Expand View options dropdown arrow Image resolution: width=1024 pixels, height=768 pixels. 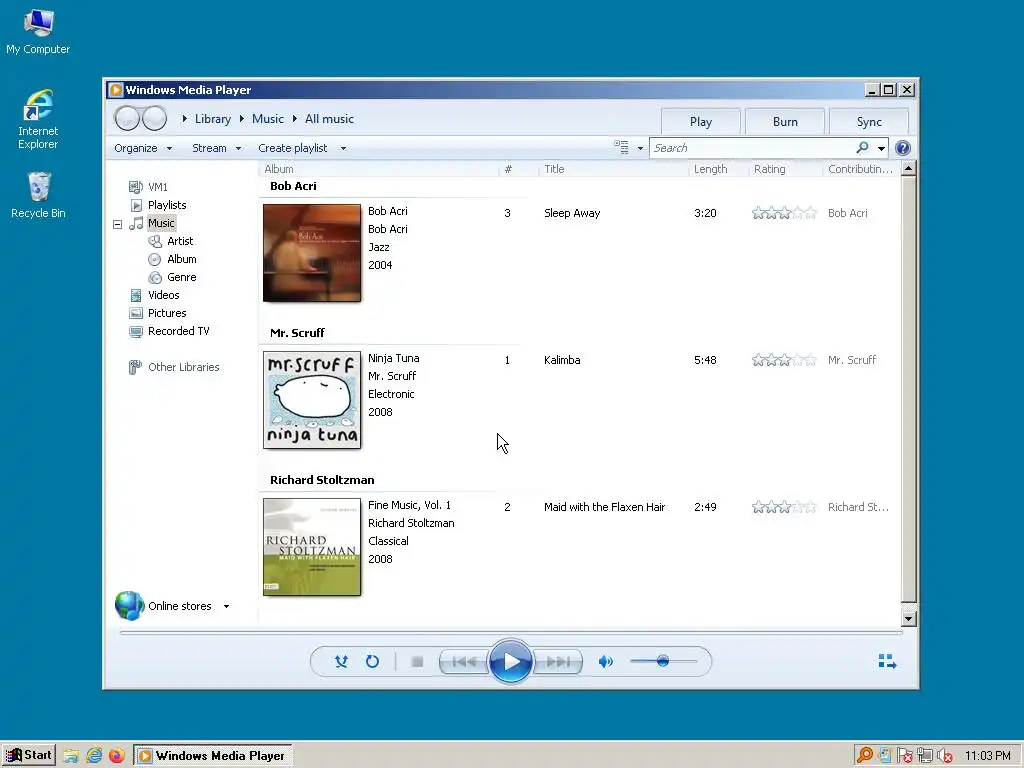click(x=640, y=148)
